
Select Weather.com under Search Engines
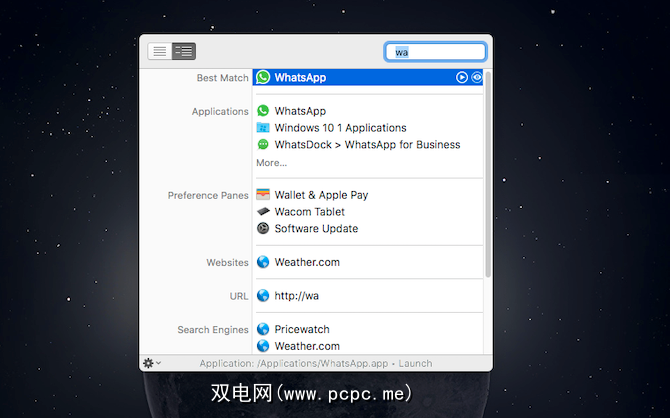pyautogui.click(x=307, y=346)
